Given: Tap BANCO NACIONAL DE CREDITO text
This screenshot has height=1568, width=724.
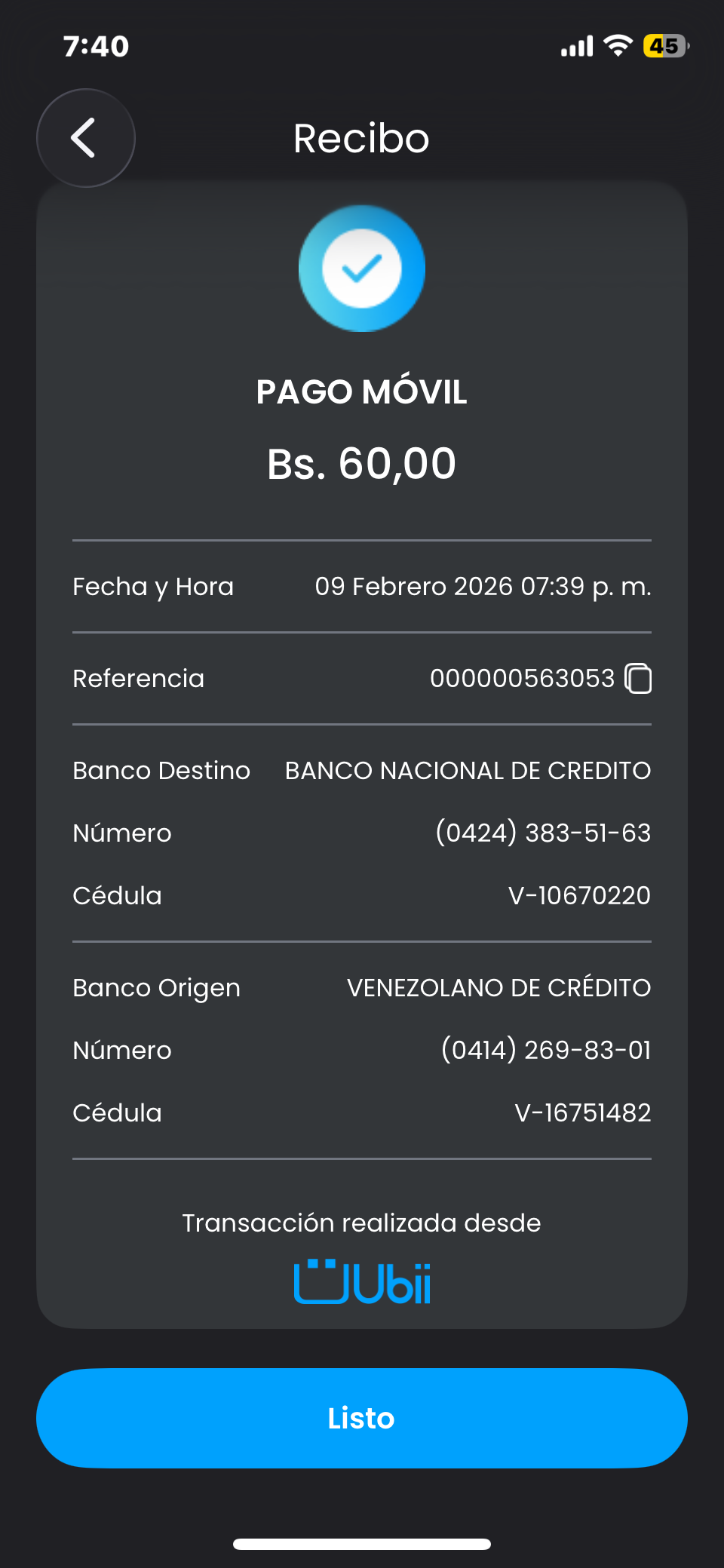Looking at the screenshot, I should click(x=468, y=771).
